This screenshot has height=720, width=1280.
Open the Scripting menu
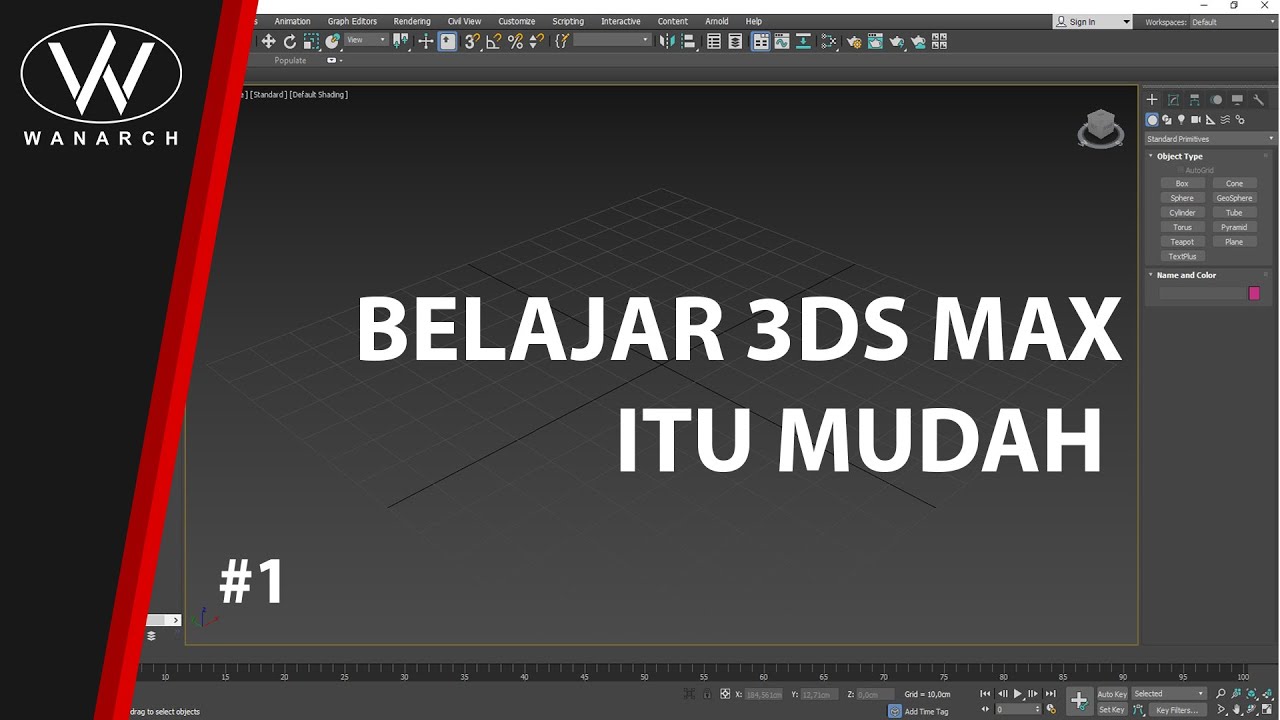(568, 21)
